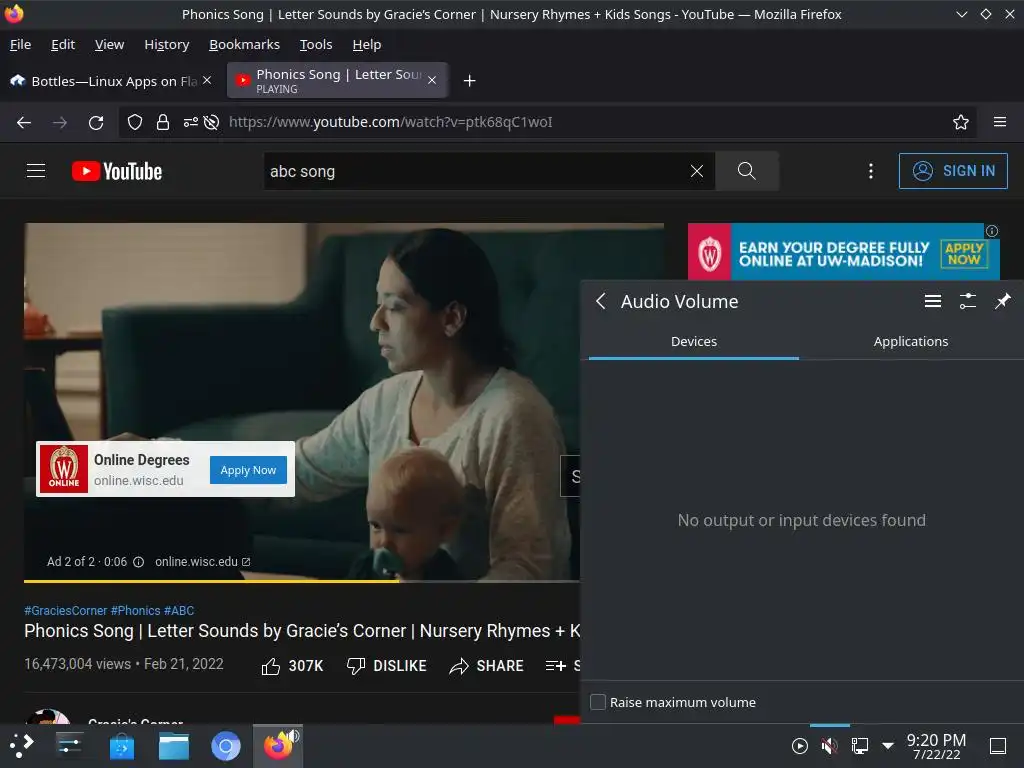Image resolution: width=1024 pixels, height=768 pixels.
Task: Open System Settings from the taskbar
Action: point(69,745)
